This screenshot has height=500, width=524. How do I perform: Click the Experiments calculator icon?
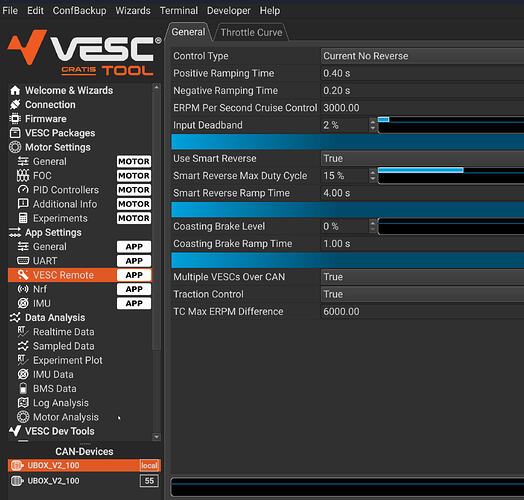[x=23, y=218]
